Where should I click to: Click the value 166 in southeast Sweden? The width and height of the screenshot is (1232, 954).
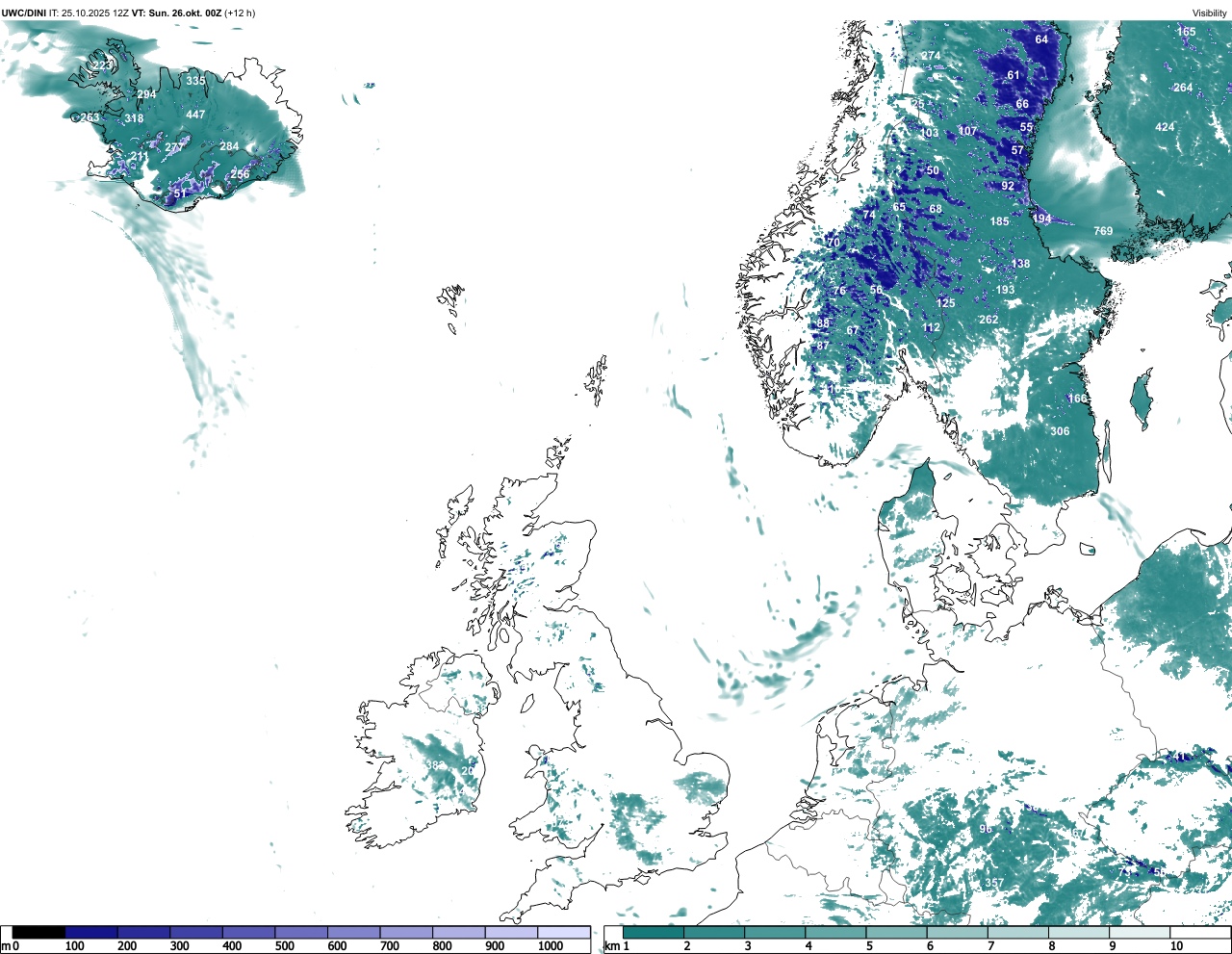tap(1076, 399)
